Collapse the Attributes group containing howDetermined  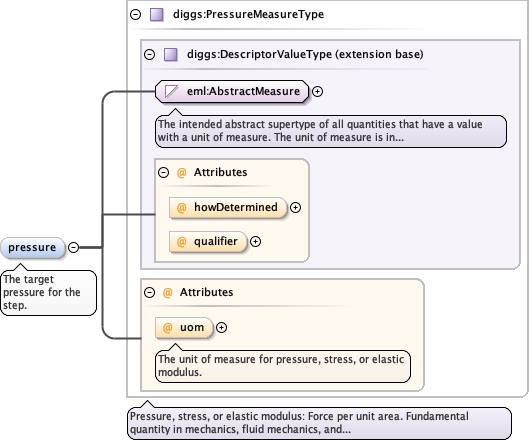tap(164, 173)
